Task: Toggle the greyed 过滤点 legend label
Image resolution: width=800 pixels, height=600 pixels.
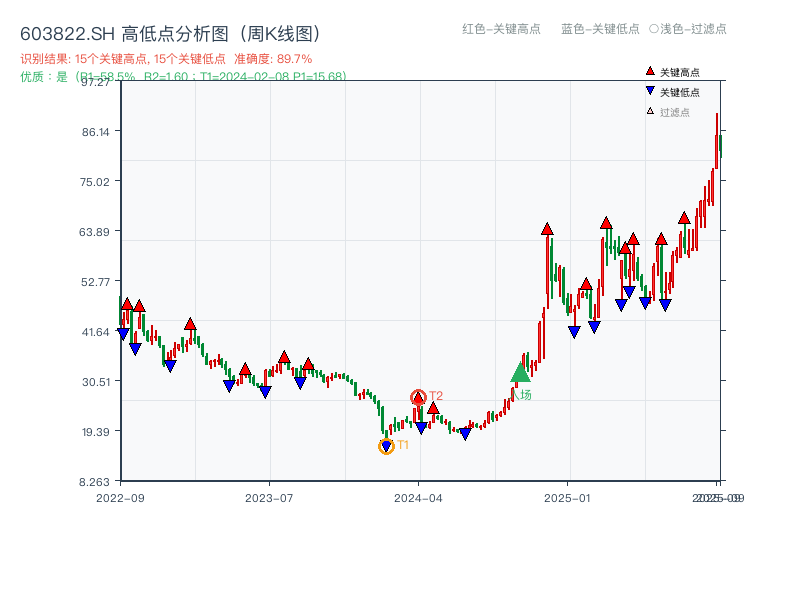Action: pos(674,112)
